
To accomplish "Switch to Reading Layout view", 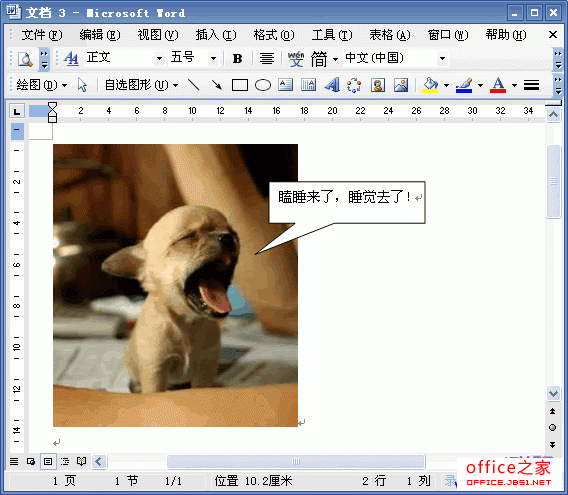I will [x=82, y=462].
